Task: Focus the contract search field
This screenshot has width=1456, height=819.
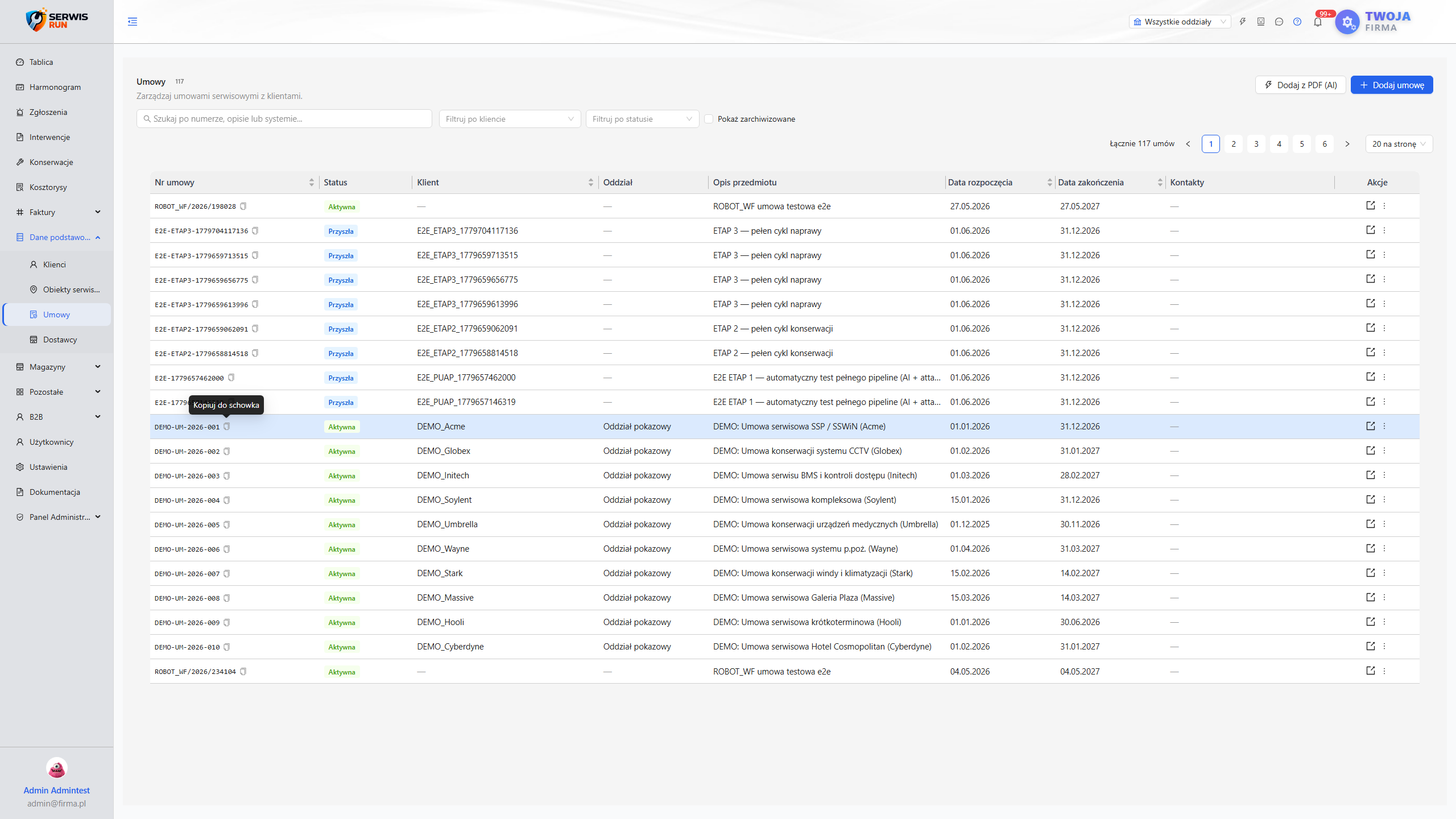Action: click(284, 119)
